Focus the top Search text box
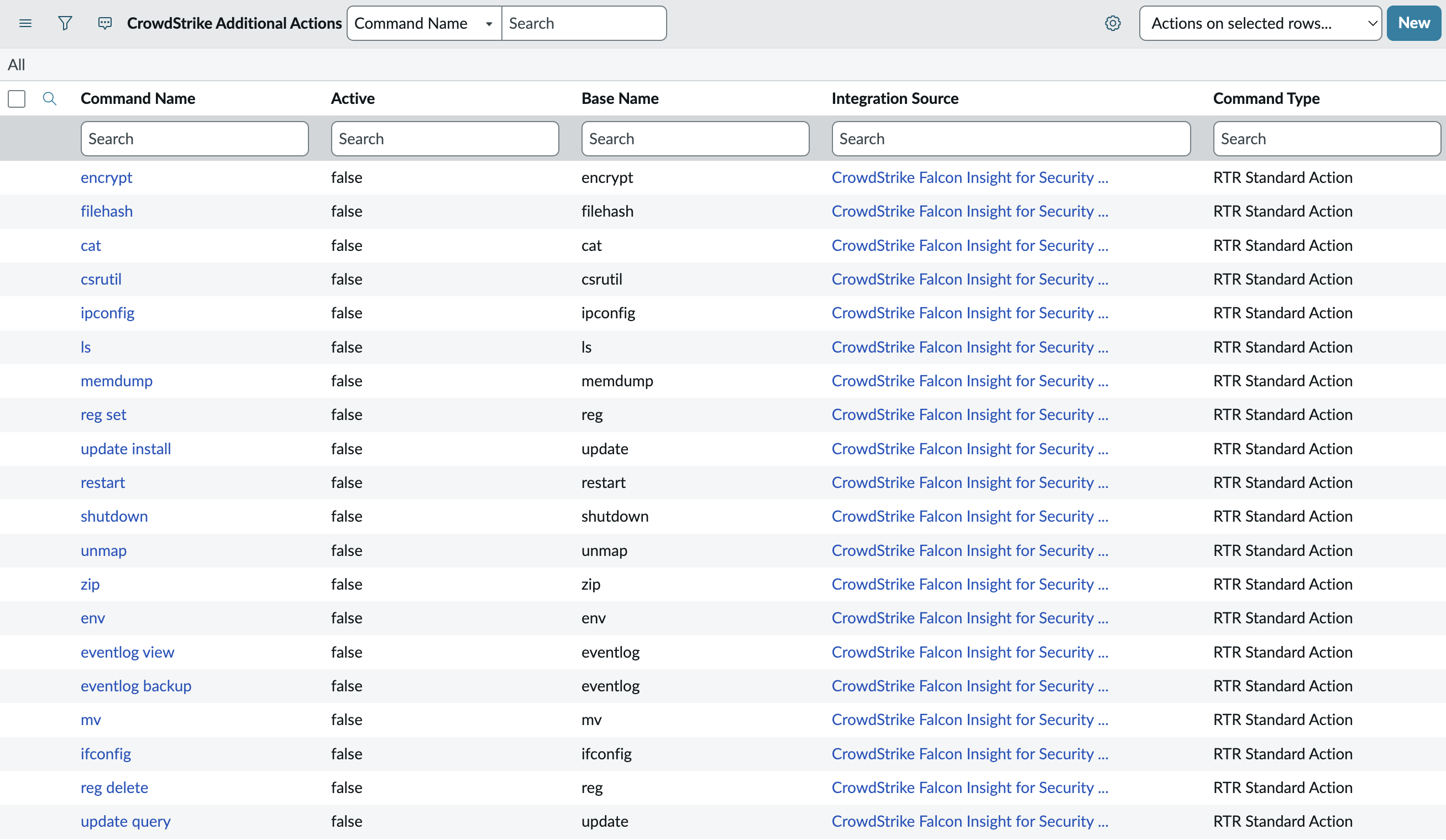The image size is (1446, 840). pyautogui.click(x=584, y=24)
